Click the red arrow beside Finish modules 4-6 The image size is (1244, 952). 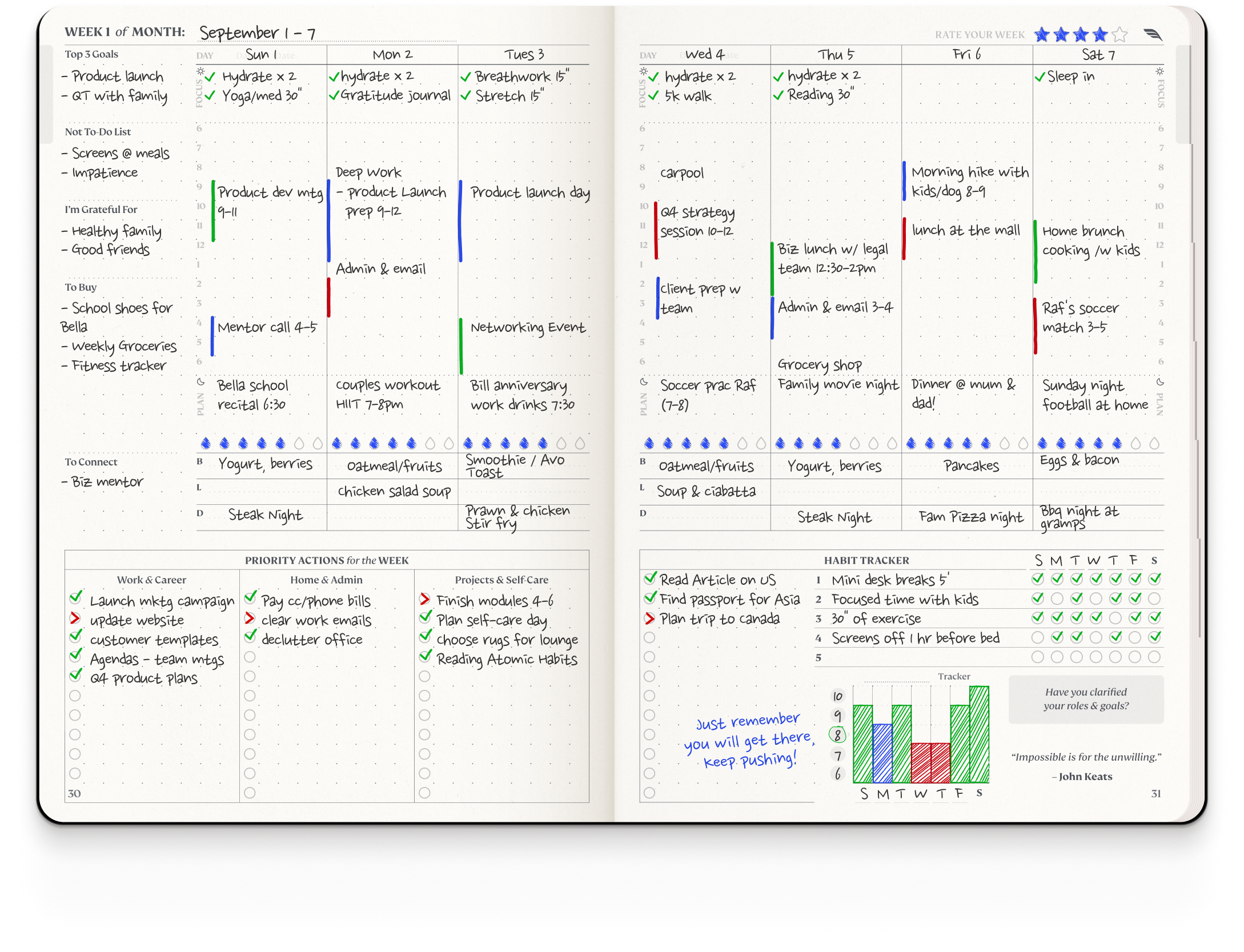tap(424, 598)
